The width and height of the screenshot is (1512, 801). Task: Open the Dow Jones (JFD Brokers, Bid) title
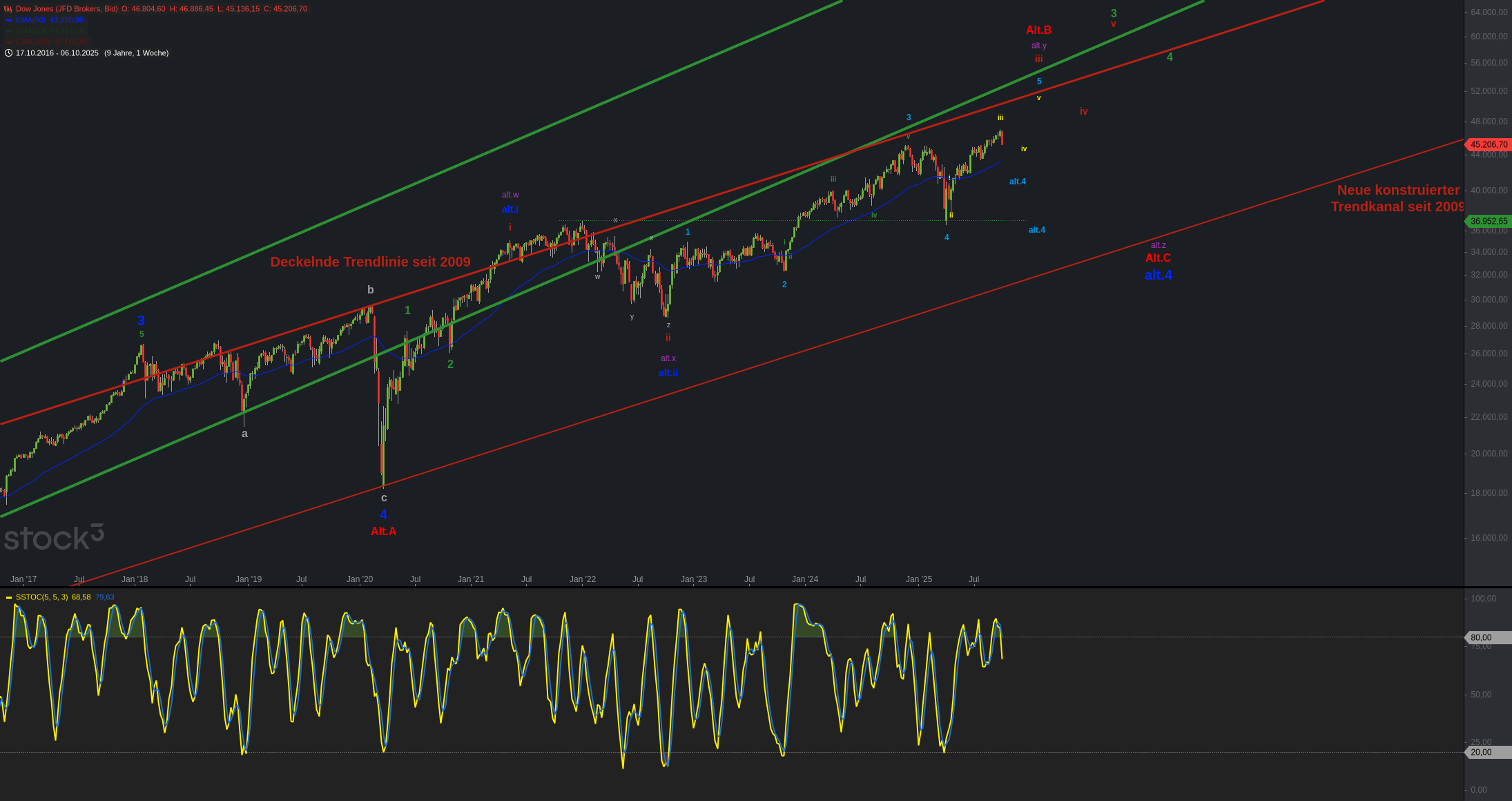click(x=66, y=9)
